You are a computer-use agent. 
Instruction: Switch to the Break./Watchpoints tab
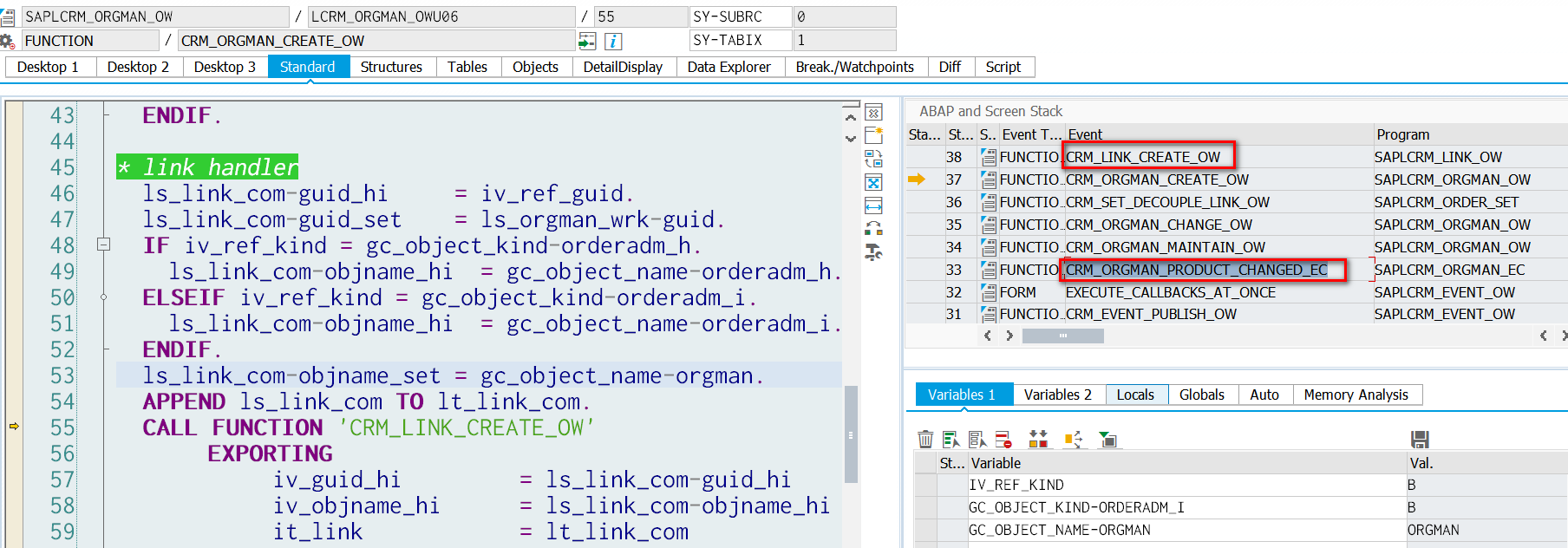pos(854,67)
